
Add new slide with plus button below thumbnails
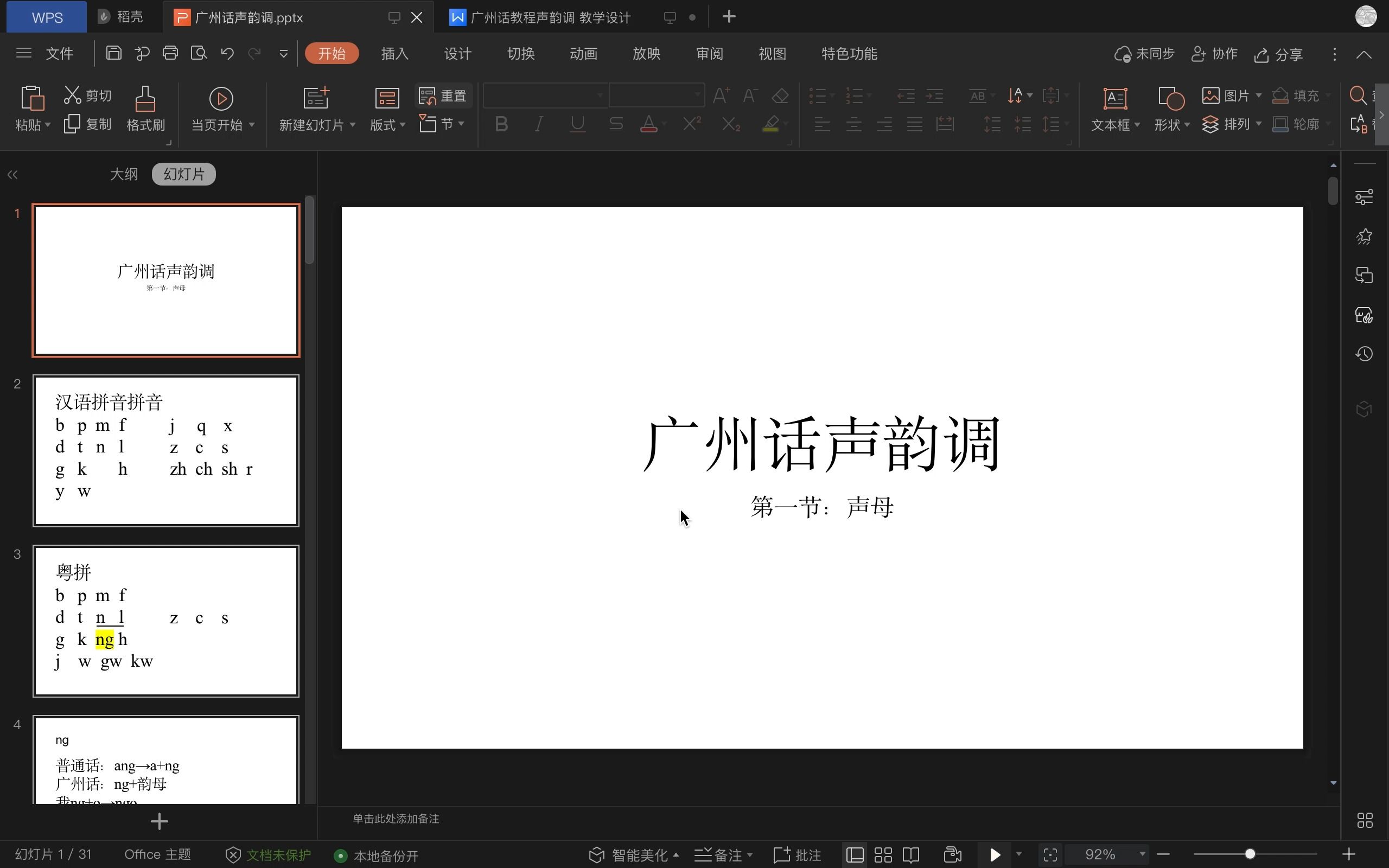(x=159, y=821)
